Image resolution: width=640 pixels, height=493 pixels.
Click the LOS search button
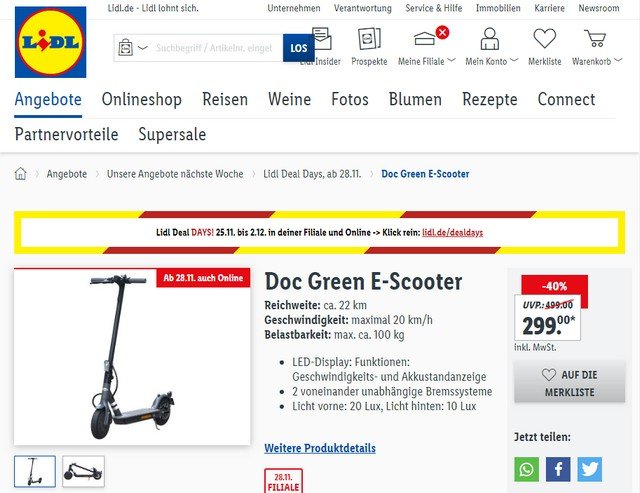[298, 48]
